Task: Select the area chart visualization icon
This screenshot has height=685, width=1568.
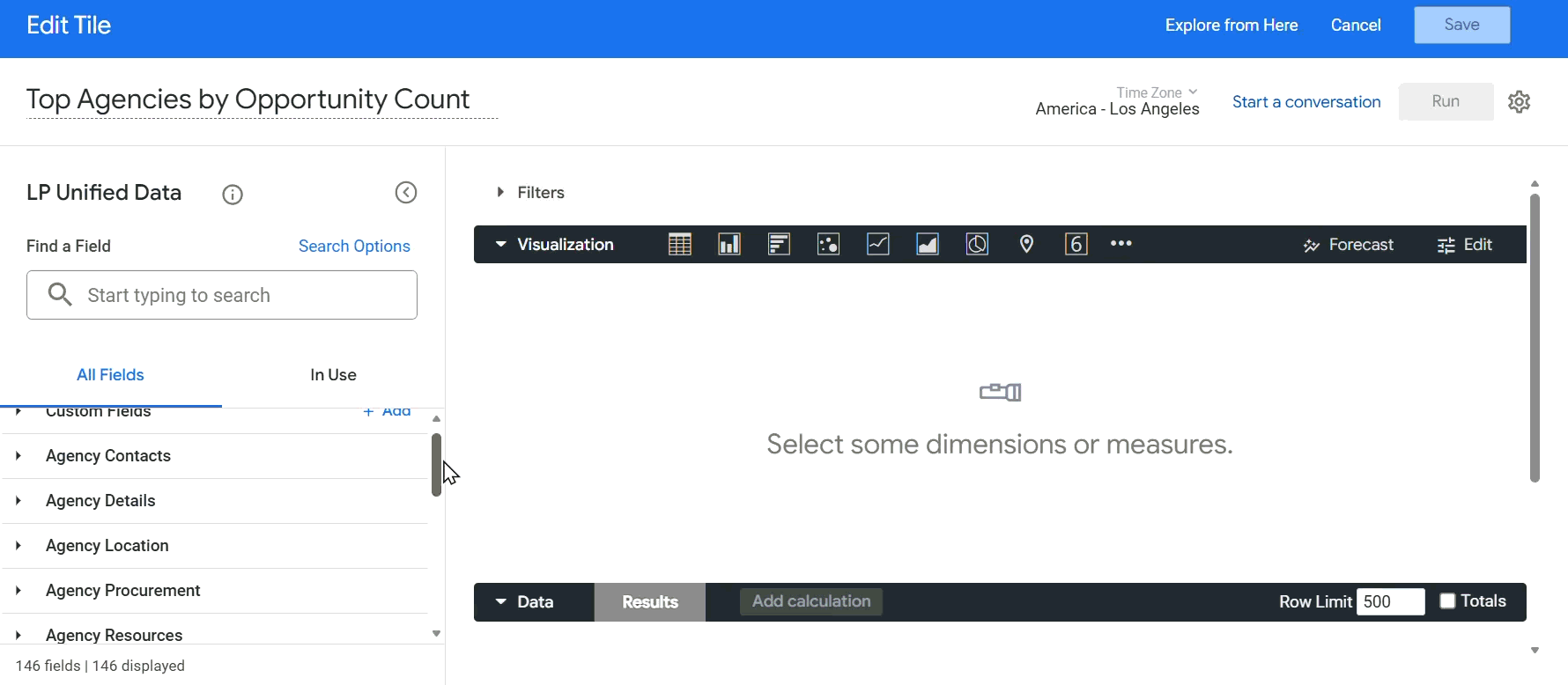Action: (928, 245)
